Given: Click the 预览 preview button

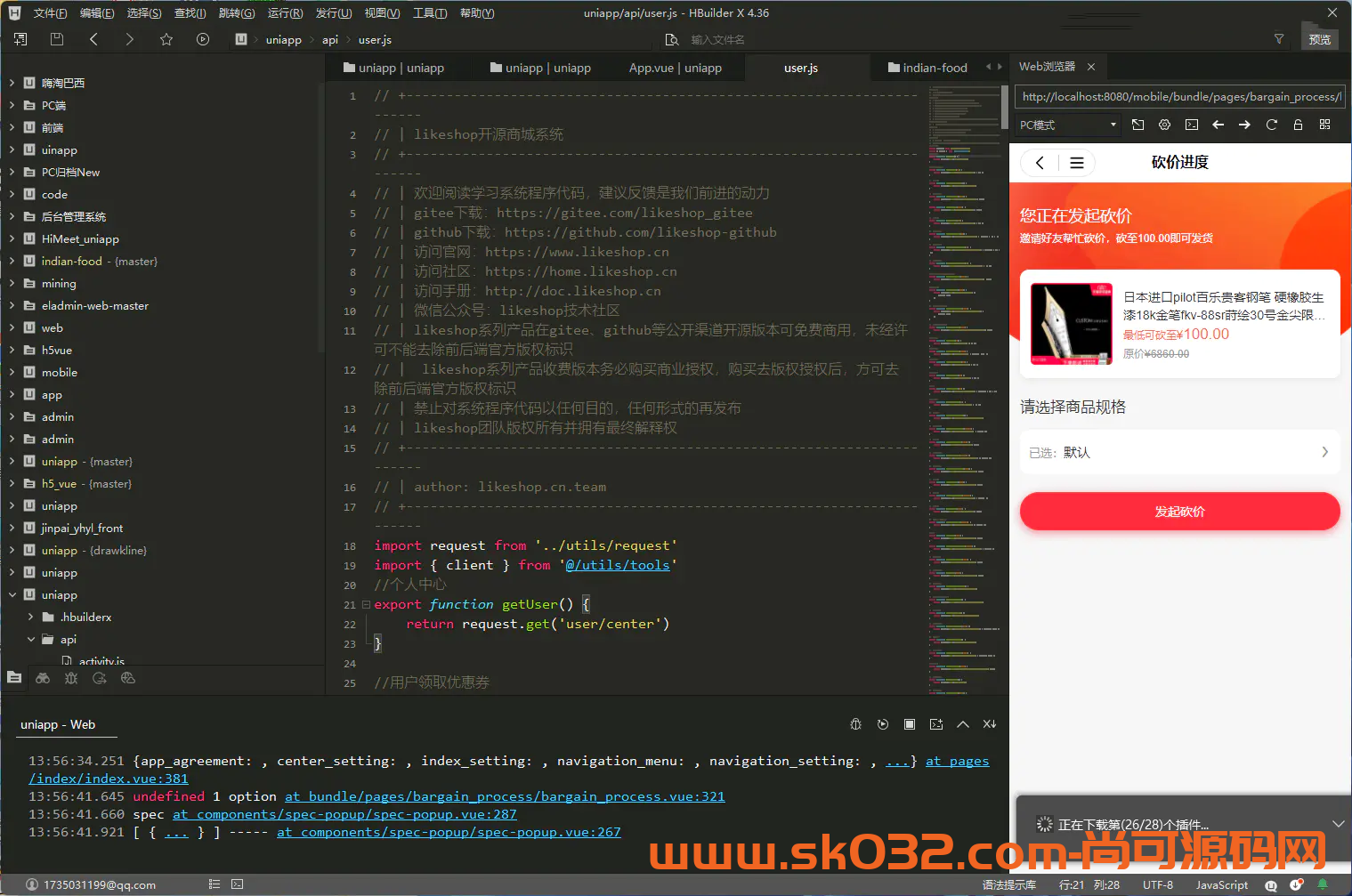Looking at the screenshot, I should point(1319,39).
